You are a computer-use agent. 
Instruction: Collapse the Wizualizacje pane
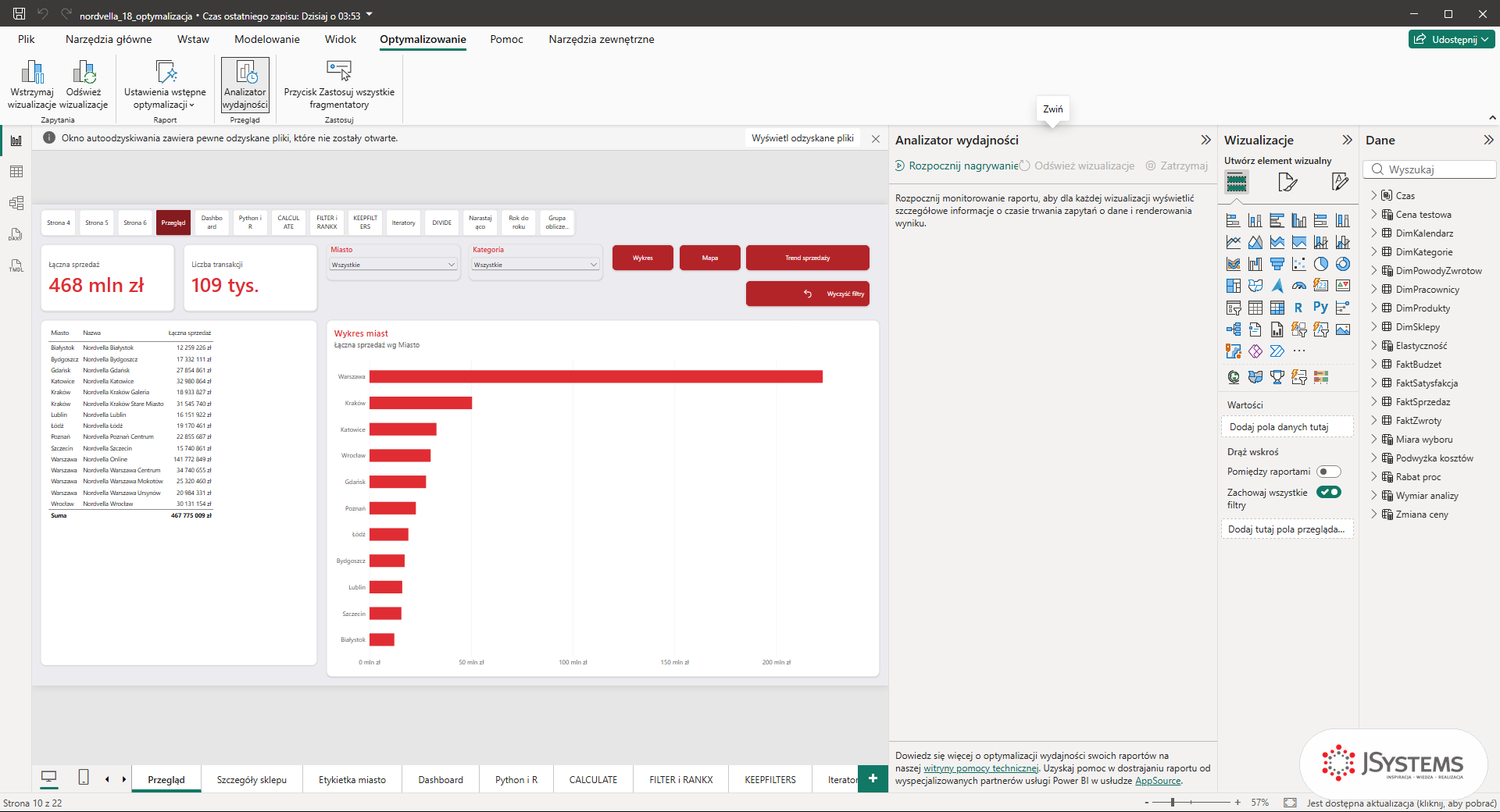pyautogui.click(x=1347, y=140)
